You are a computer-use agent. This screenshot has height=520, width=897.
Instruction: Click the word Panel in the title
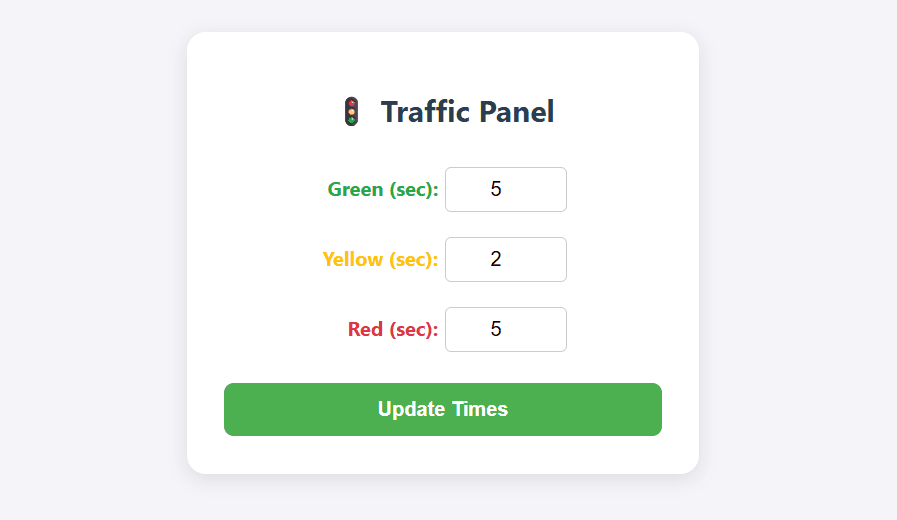click(515, 112)
